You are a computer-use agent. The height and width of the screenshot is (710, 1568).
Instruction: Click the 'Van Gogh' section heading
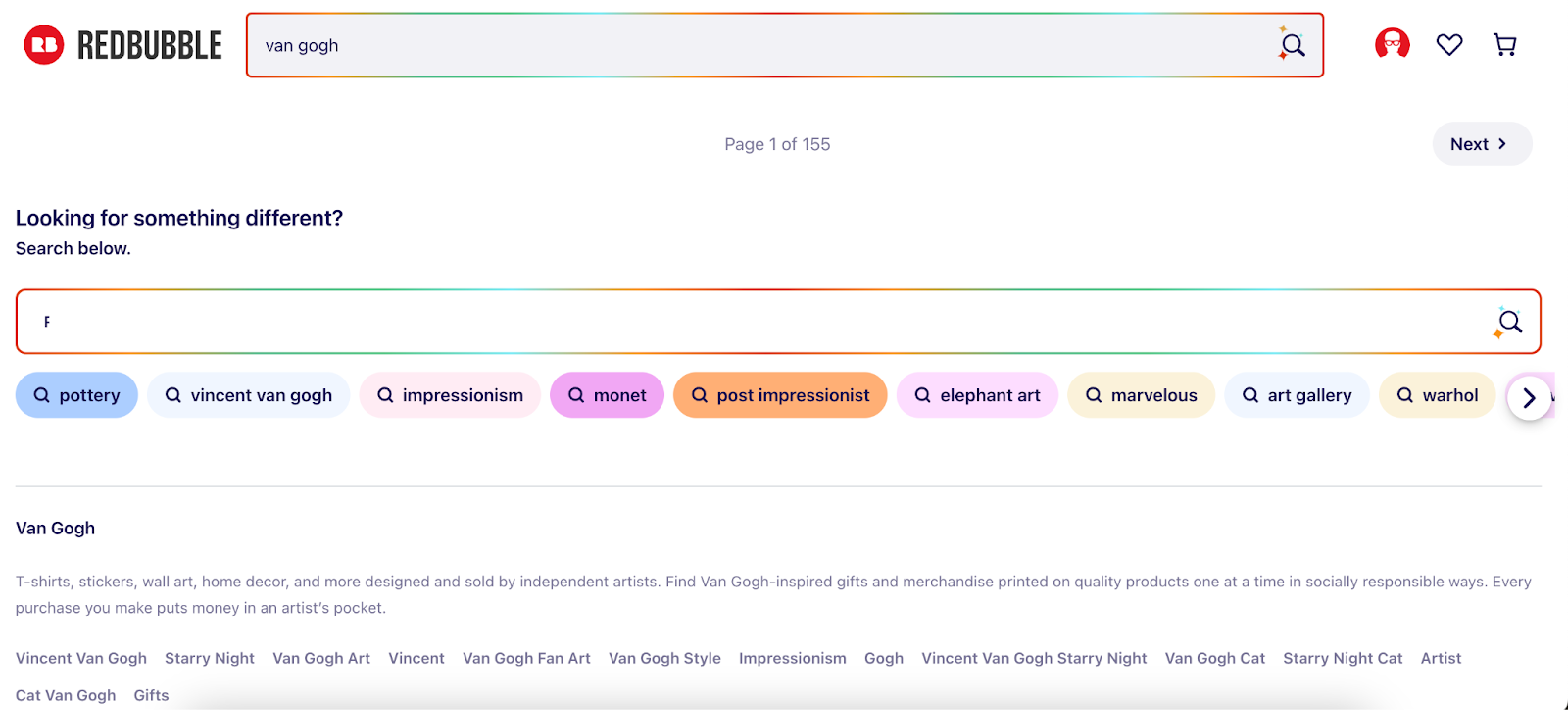point(56,528)
